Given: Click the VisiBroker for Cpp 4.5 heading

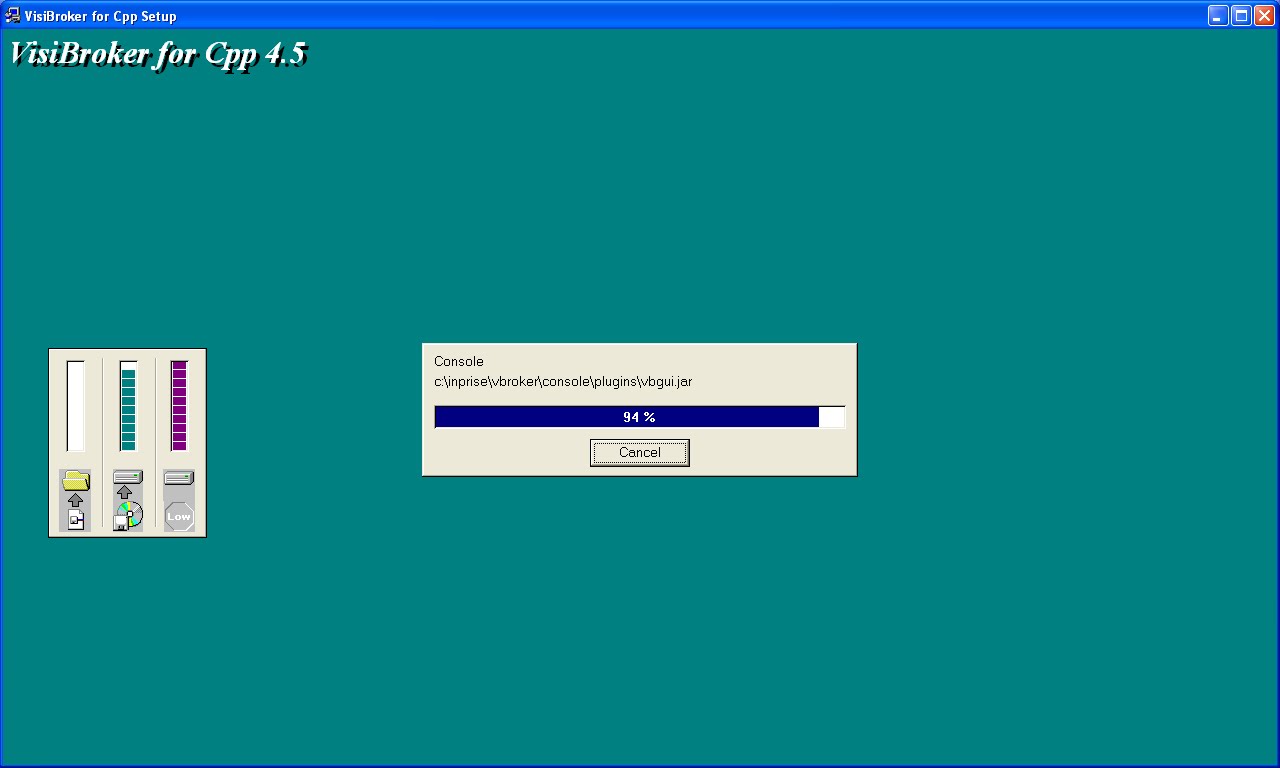Looking at the screenshot, I should (x=158, y=54).
